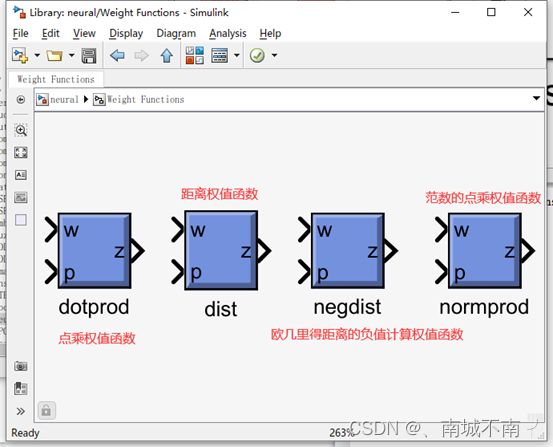
Task: Click the p input port of dist
Action: pos(178,272)
